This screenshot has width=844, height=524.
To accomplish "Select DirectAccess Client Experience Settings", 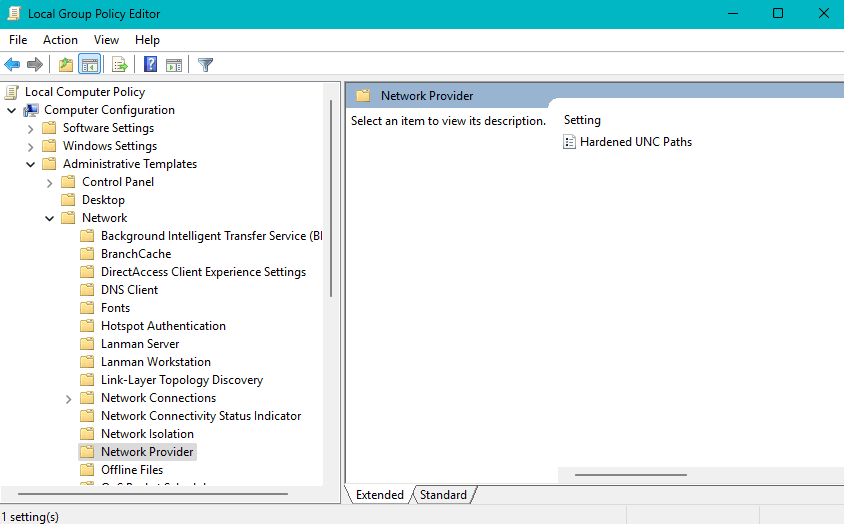I will coord(203,272).
